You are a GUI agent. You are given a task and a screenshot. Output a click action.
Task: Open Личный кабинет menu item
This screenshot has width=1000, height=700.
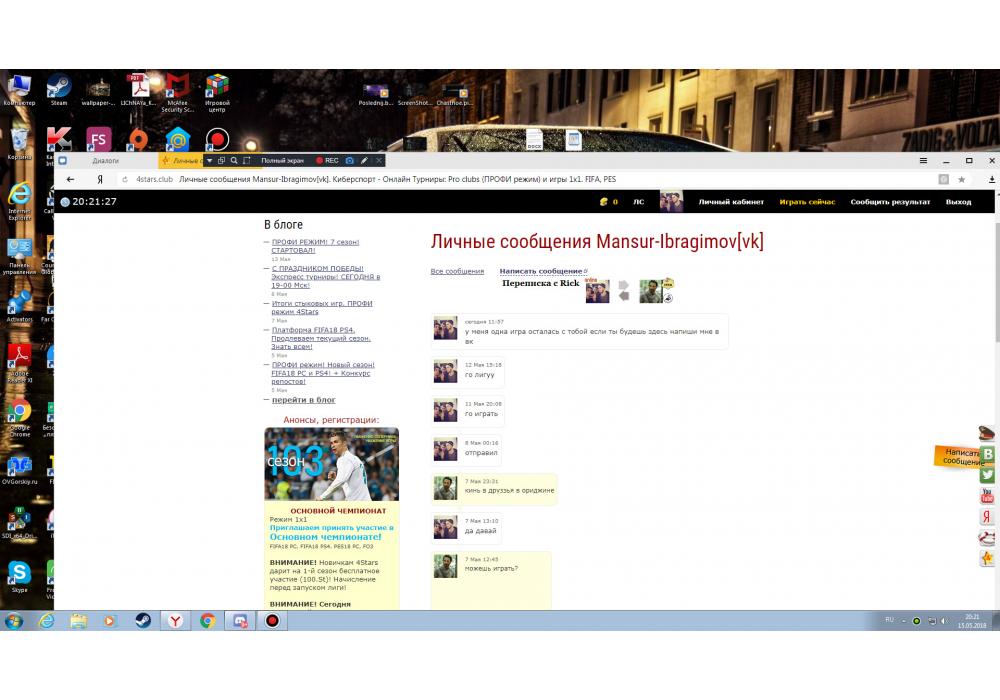click(x=731, y=201)
